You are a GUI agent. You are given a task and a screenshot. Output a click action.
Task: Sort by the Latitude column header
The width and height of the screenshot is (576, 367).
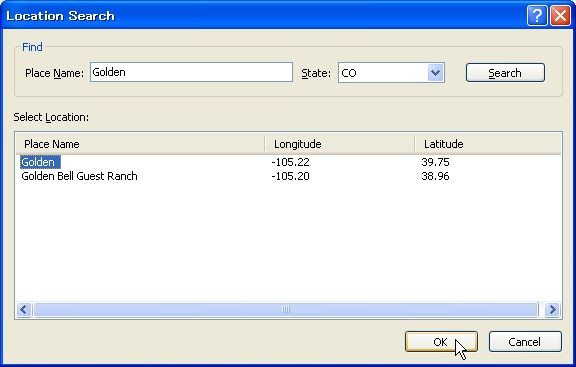[x=487, y=144]
